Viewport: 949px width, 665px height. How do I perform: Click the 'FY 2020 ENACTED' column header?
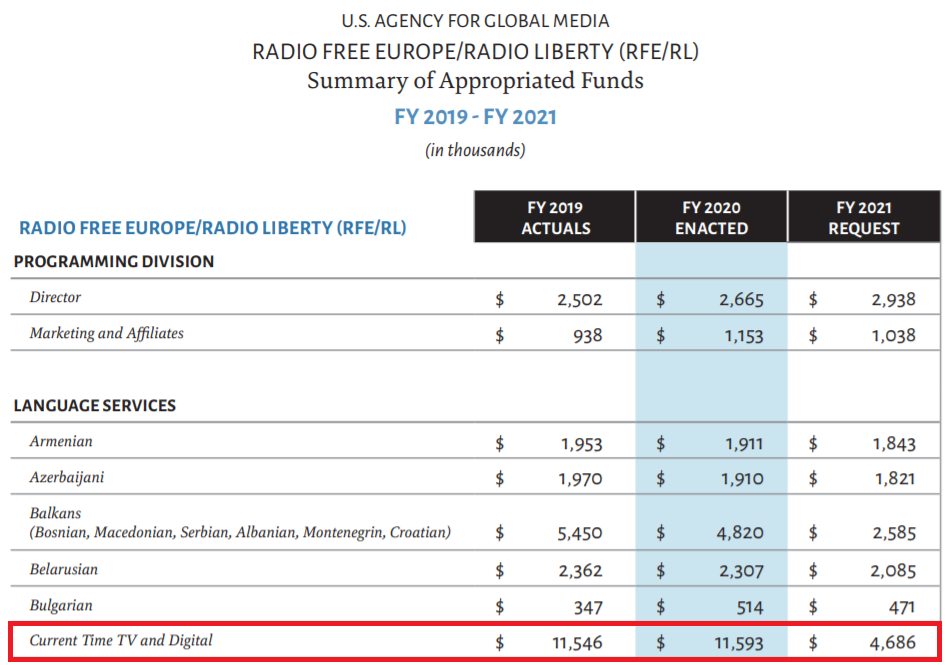711,218
